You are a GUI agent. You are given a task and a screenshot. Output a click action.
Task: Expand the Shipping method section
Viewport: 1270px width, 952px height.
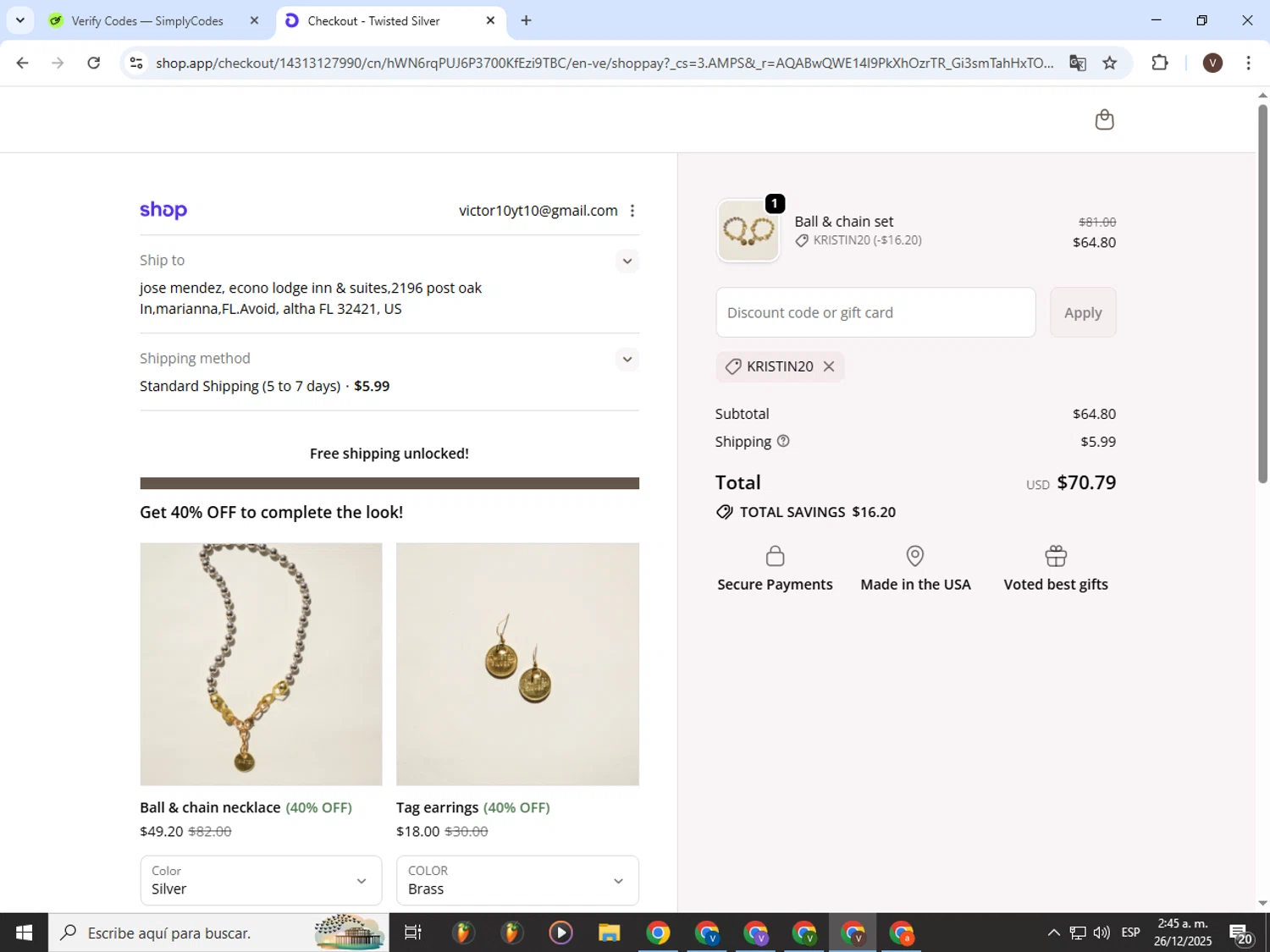tap(627, 359)
